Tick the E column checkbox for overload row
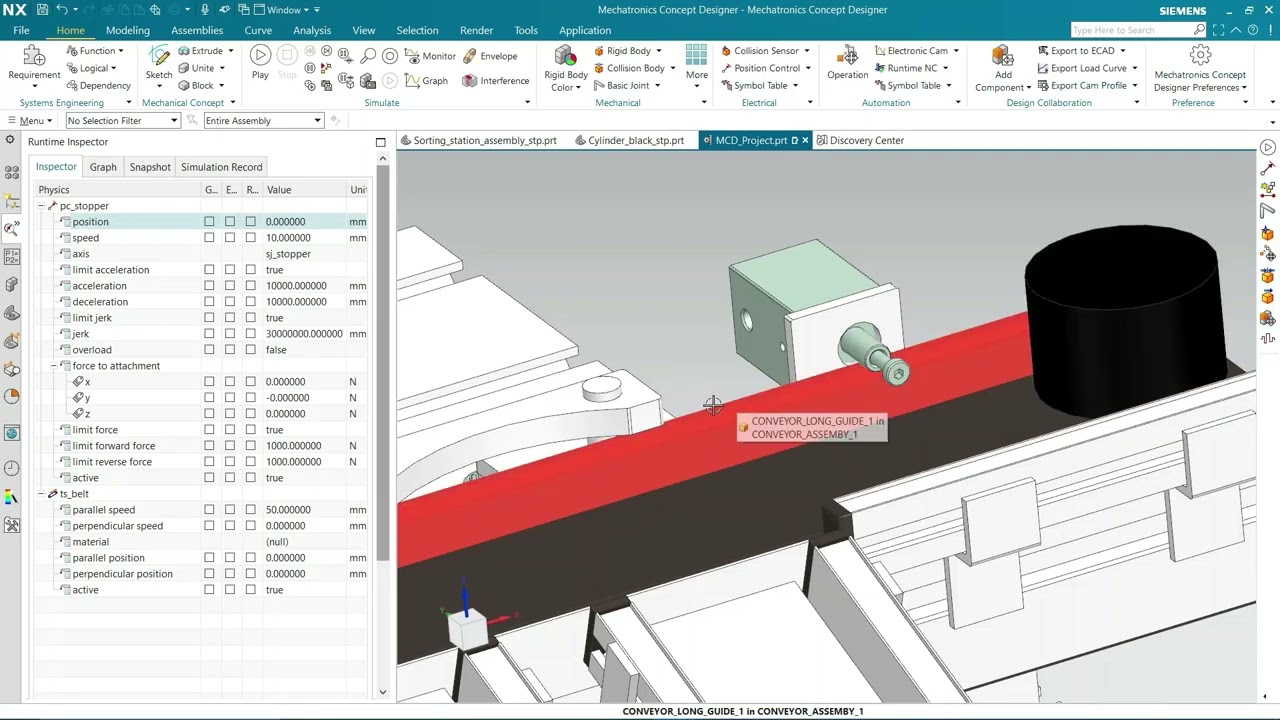Viewport: 1280px width, 720px height. click(230, 350)
